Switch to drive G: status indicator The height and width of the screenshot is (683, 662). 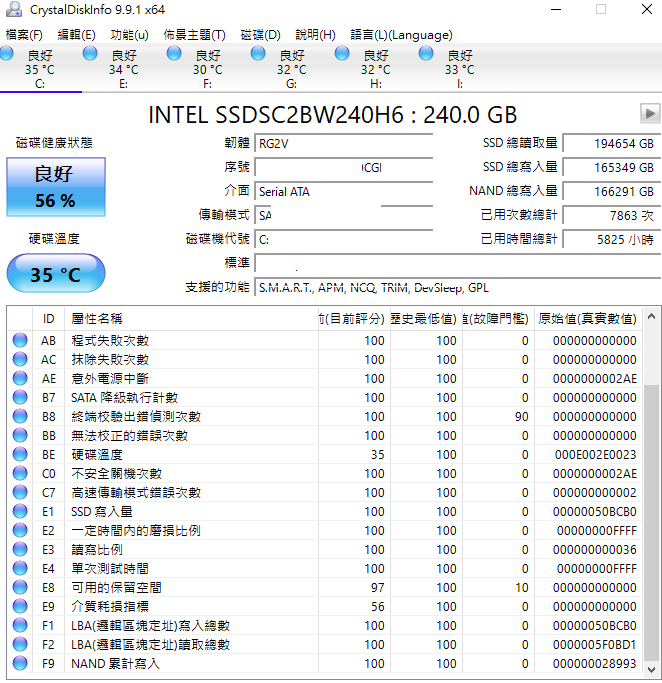click(258, 54)
